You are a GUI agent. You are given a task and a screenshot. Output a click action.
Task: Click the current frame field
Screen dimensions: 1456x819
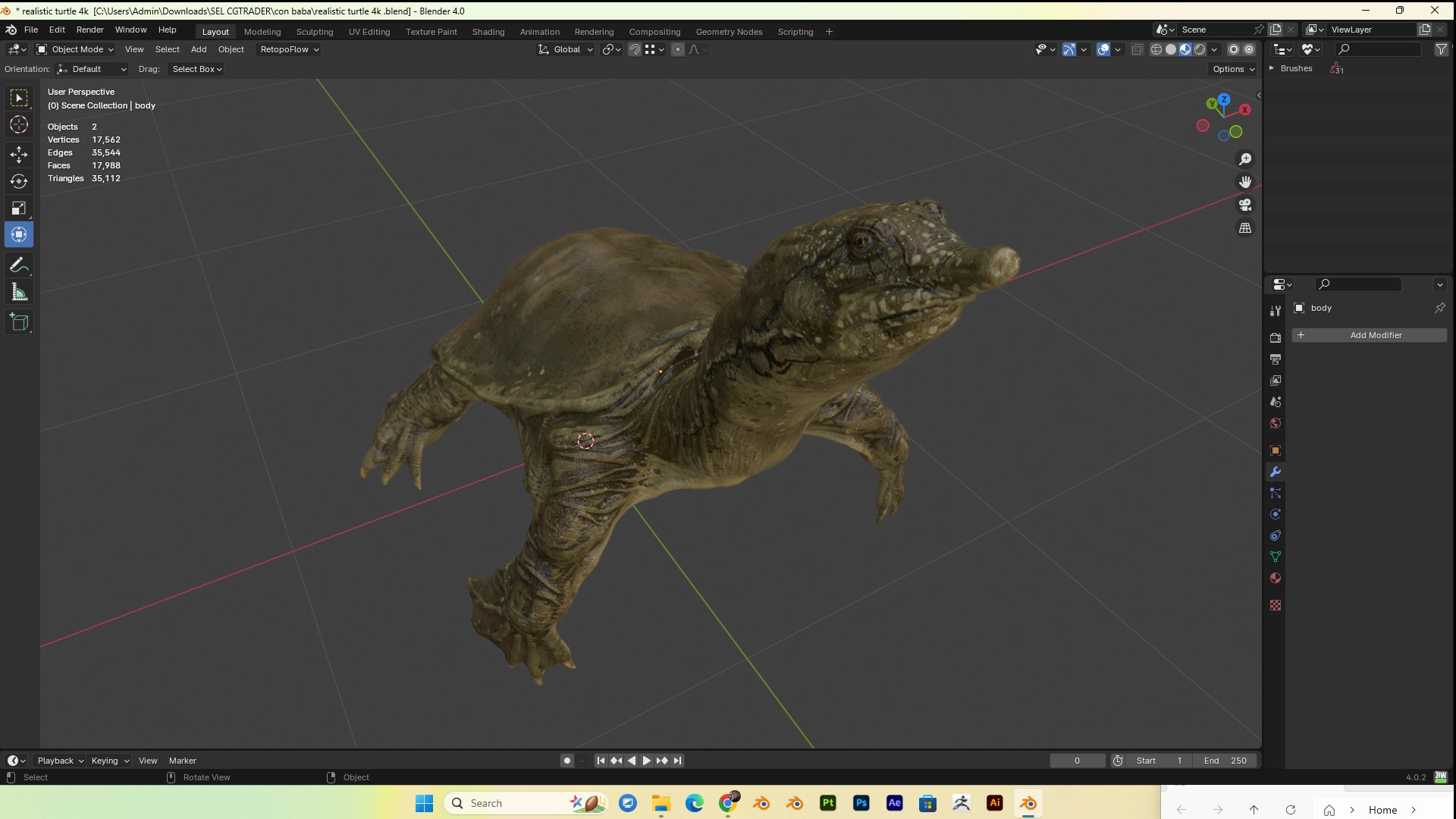click(x=1077, y=761)
